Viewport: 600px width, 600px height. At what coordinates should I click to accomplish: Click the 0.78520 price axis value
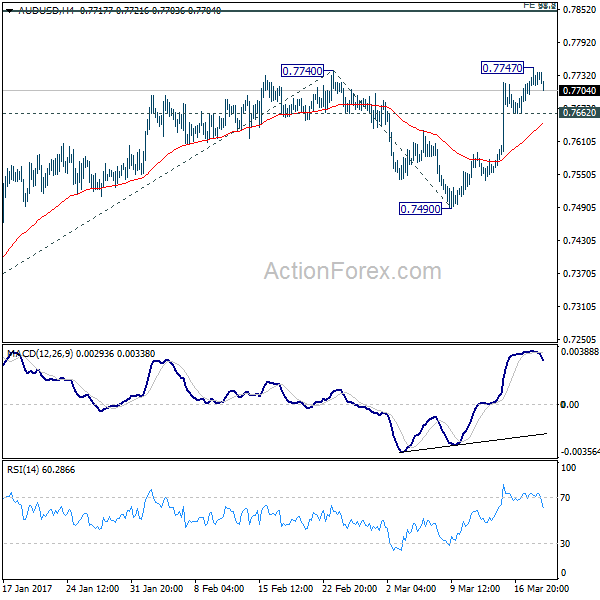point(579,10)
